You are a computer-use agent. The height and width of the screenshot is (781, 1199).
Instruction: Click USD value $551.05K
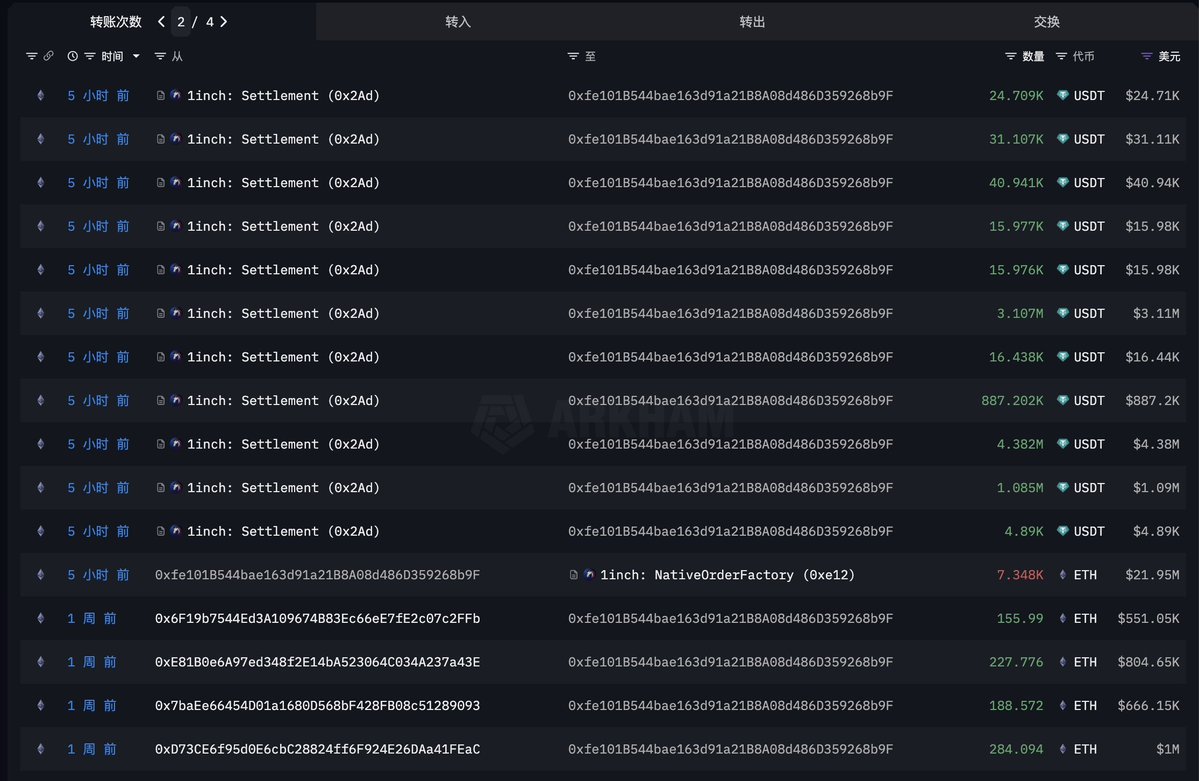1148,619
